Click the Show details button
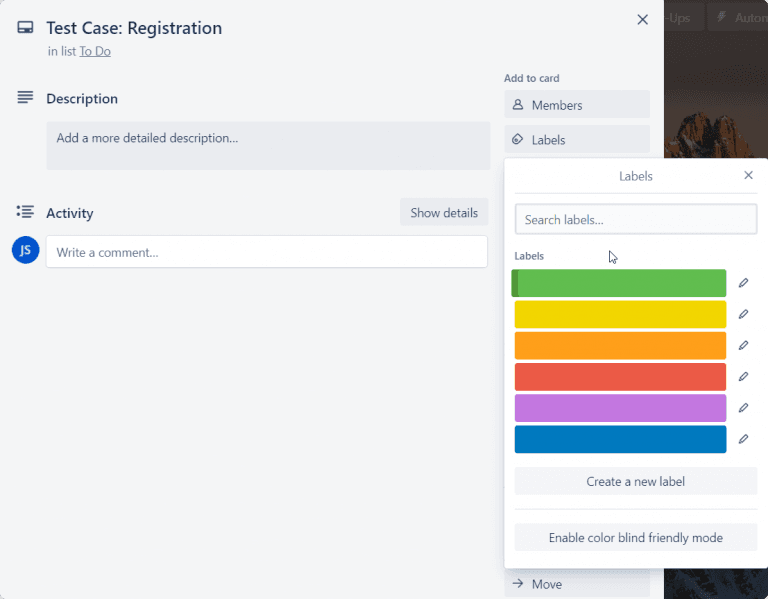The width and height of the screenshot is (768, 599). coord(444,213)
